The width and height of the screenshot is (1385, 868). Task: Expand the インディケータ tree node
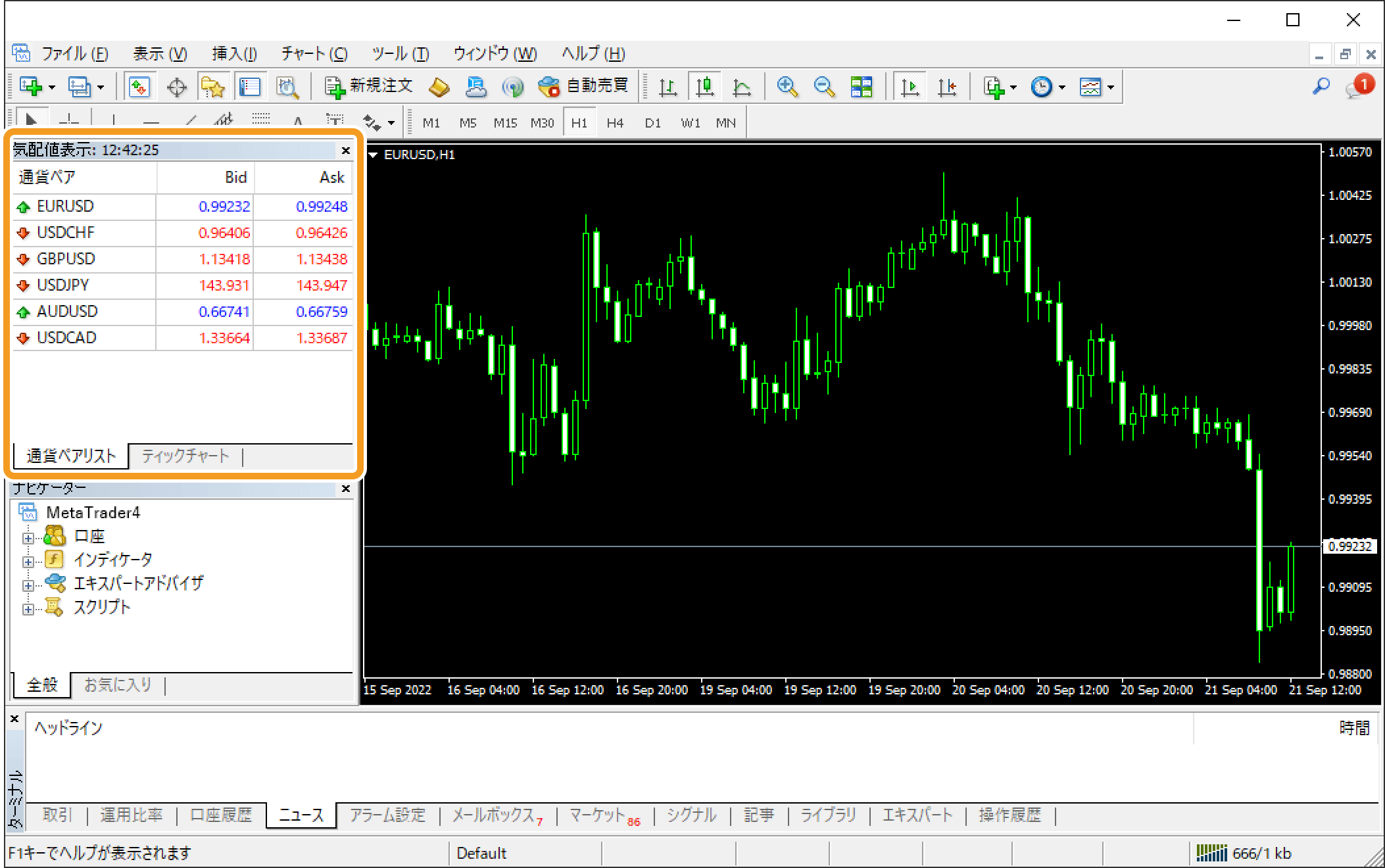pyautogui.click(x=28, y=562)
